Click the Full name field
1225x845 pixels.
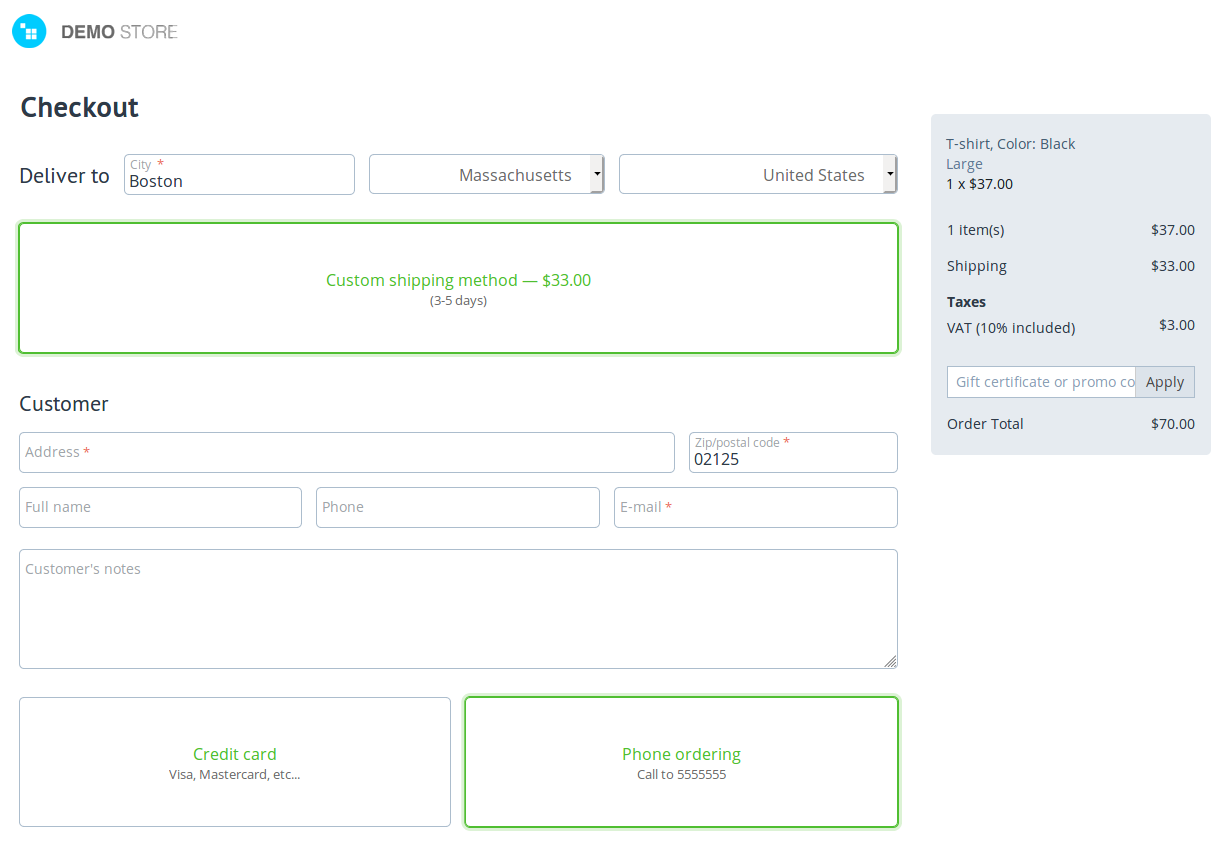pyautogui.click(x=160, y=507)
